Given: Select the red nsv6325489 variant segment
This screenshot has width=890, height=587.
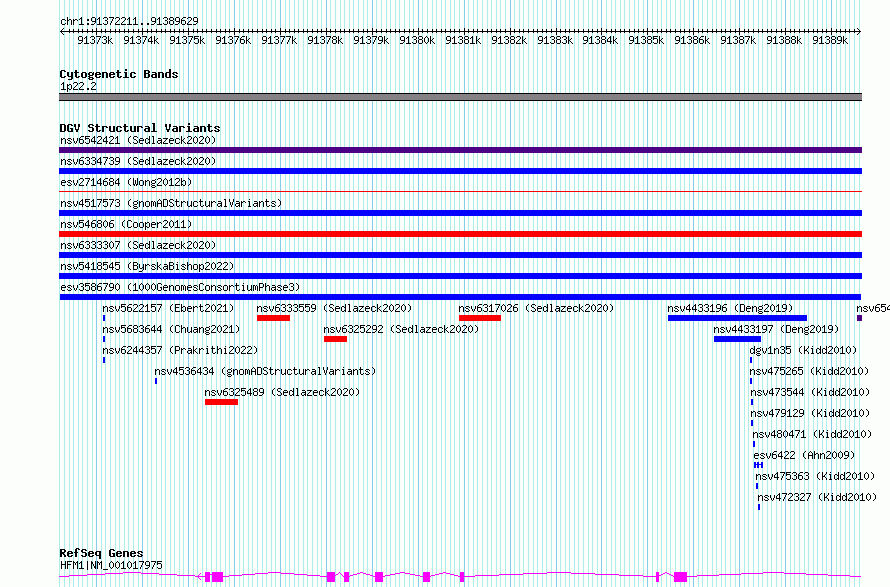Looking at the screenshot, I should [x=221, y=402].
